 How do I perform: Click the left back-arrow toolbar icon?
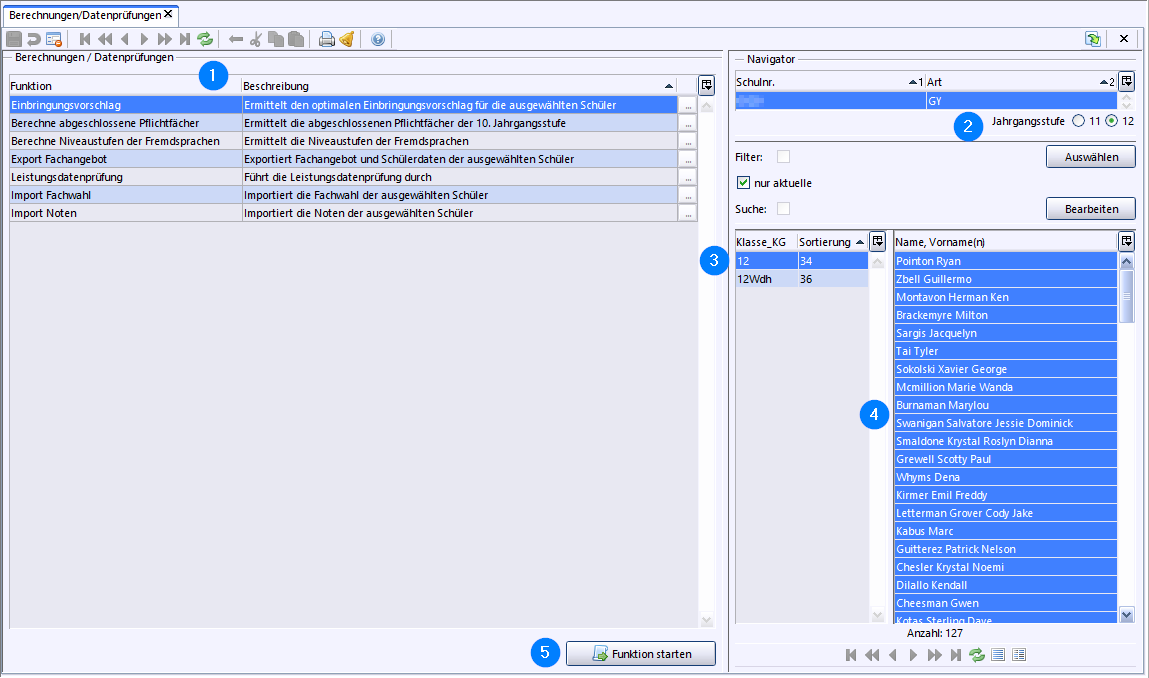tap(236, 39)
